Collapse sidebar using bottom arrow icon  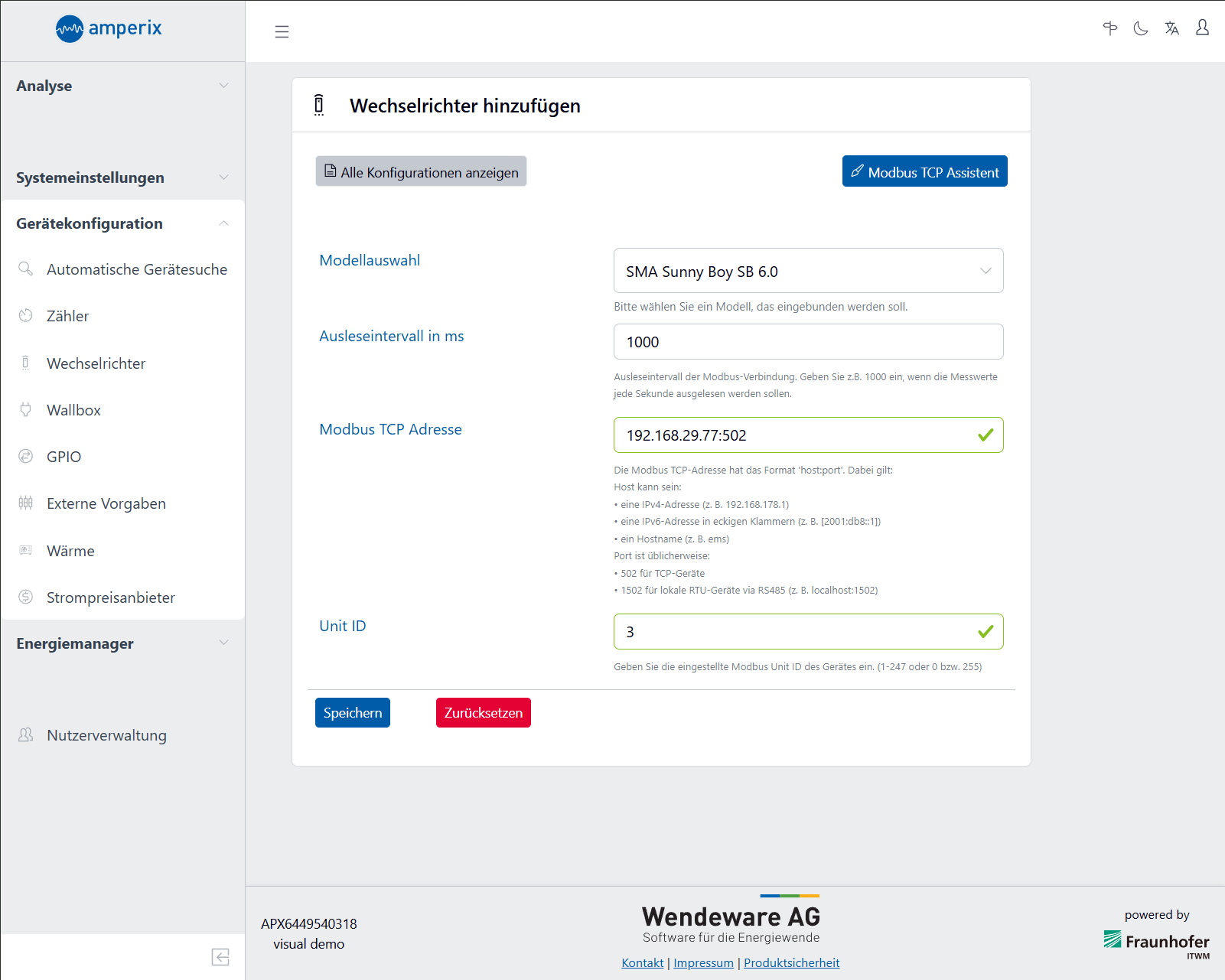pyautogui.click(x=220, y=957)
